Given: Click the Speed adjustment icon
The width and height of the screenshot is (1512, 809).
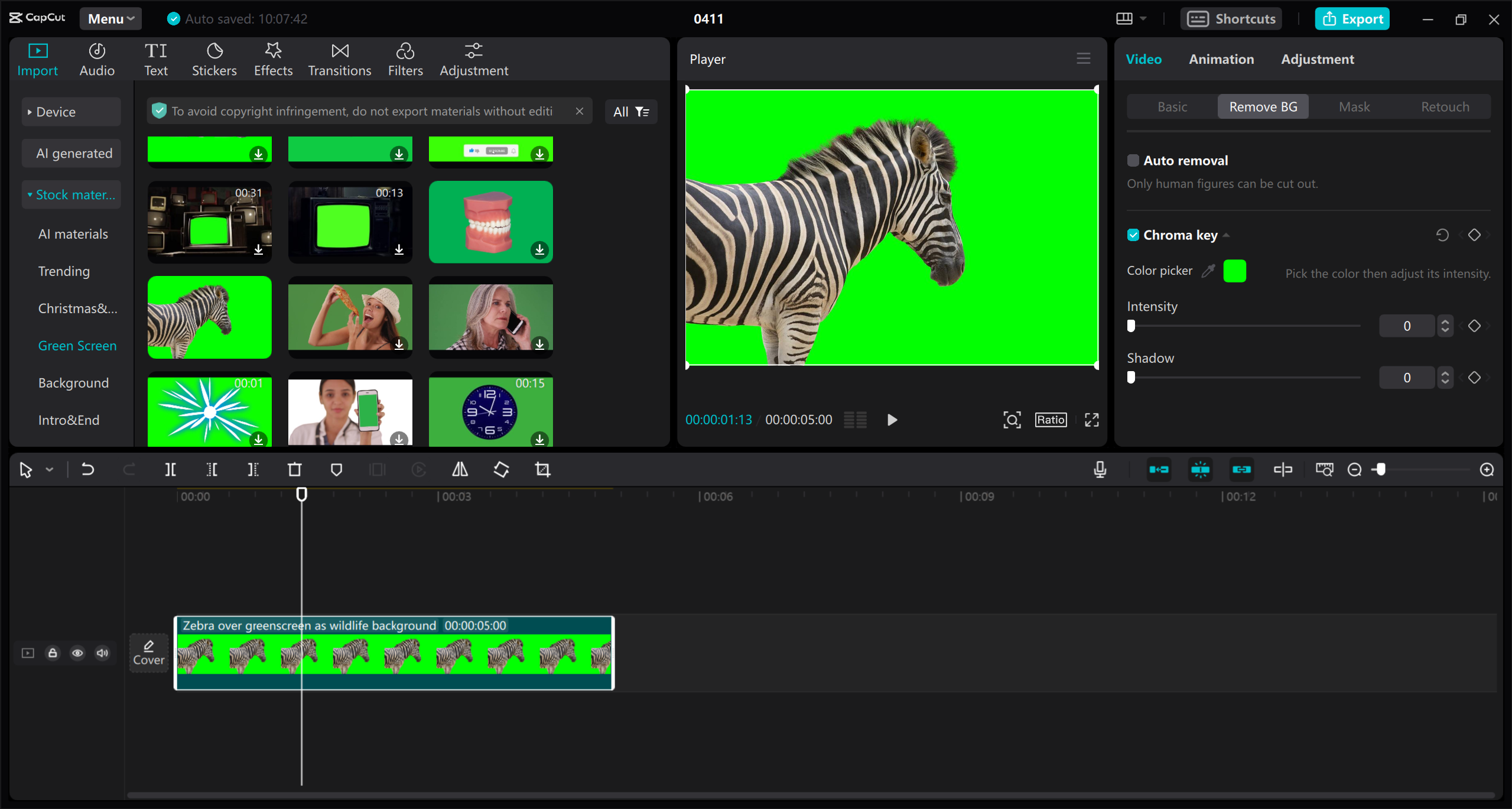Looking at the screenshot, I should [x=419, y=469].
